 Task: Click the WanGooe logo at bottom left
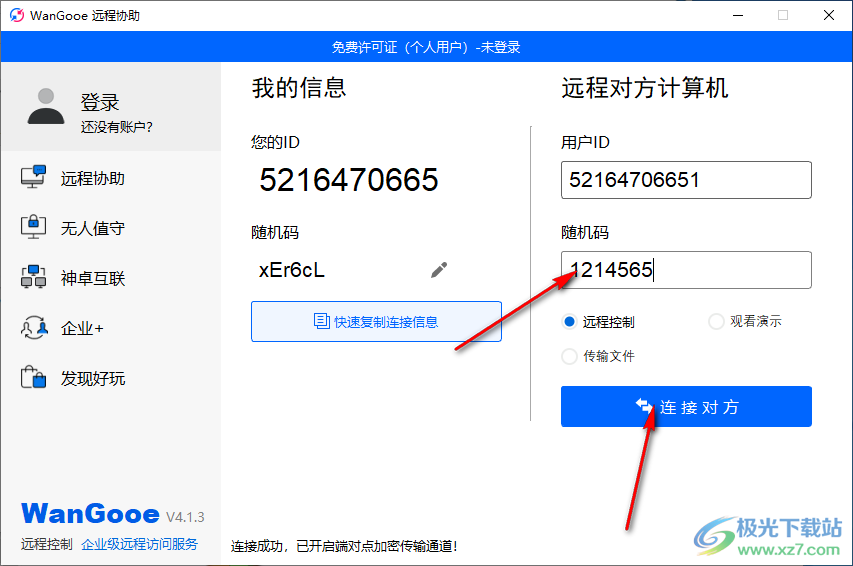click(90, 514)
